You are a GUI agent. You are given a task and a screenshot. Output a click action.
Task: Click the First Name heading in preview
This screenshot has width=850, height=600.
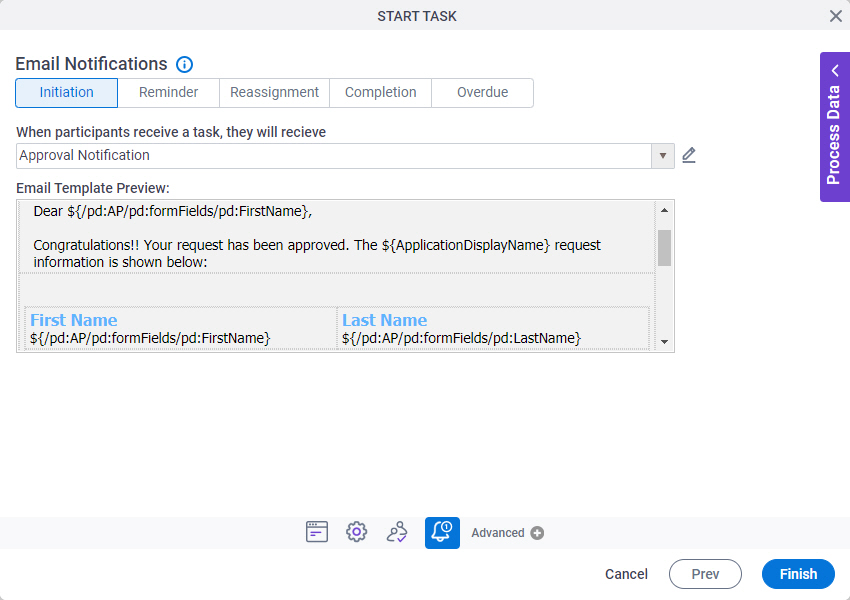click(x=74, y=320)
